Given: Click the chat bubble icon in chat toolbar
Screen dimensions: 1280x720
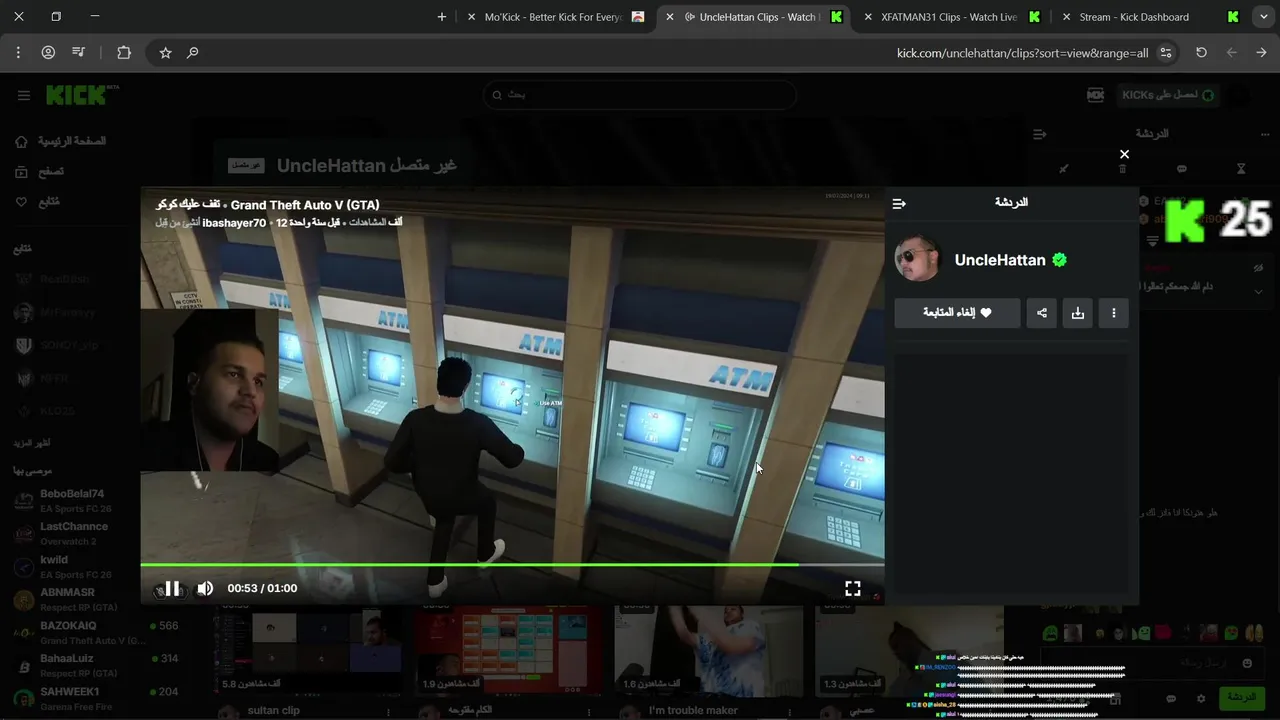Looking at the screenshot, I should (x=1182, y=169).
